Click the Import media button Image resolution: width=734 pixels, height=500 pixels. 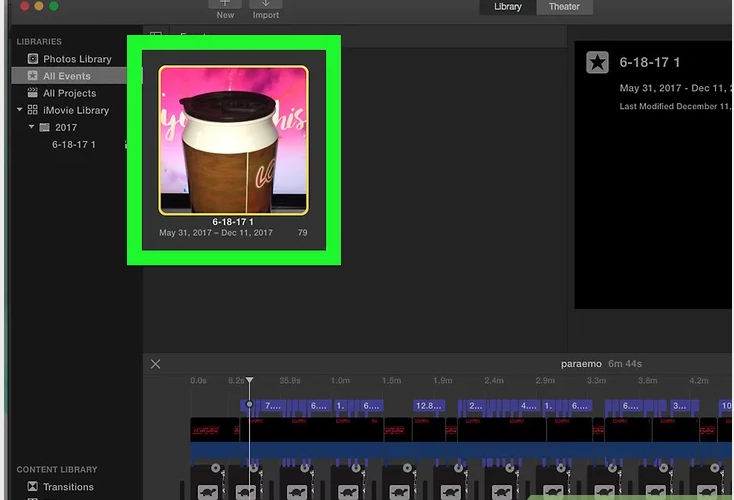tap(265, 9)
